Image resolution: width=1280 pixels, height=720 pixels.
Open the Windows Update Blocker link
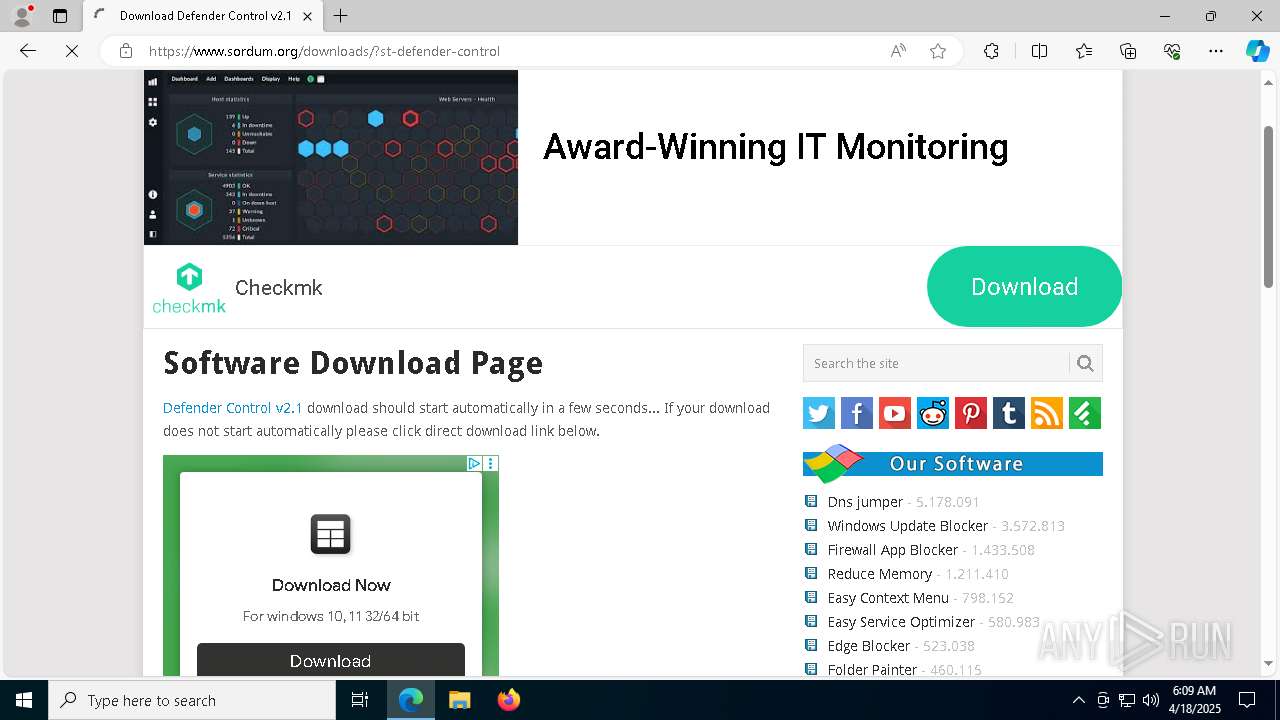click(x=907, y=526)
